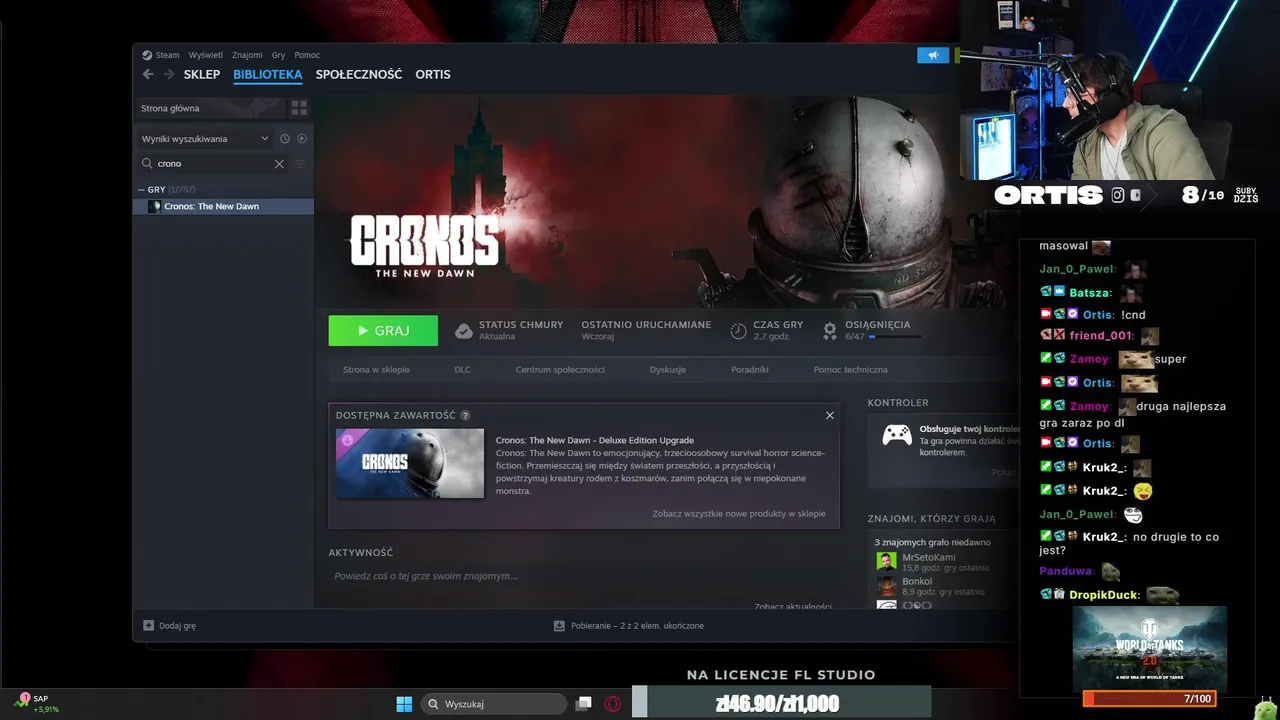The width and height of the screenshot is (1280, 720).
Task: Click the Dodaj grę button
Action: 170,626
